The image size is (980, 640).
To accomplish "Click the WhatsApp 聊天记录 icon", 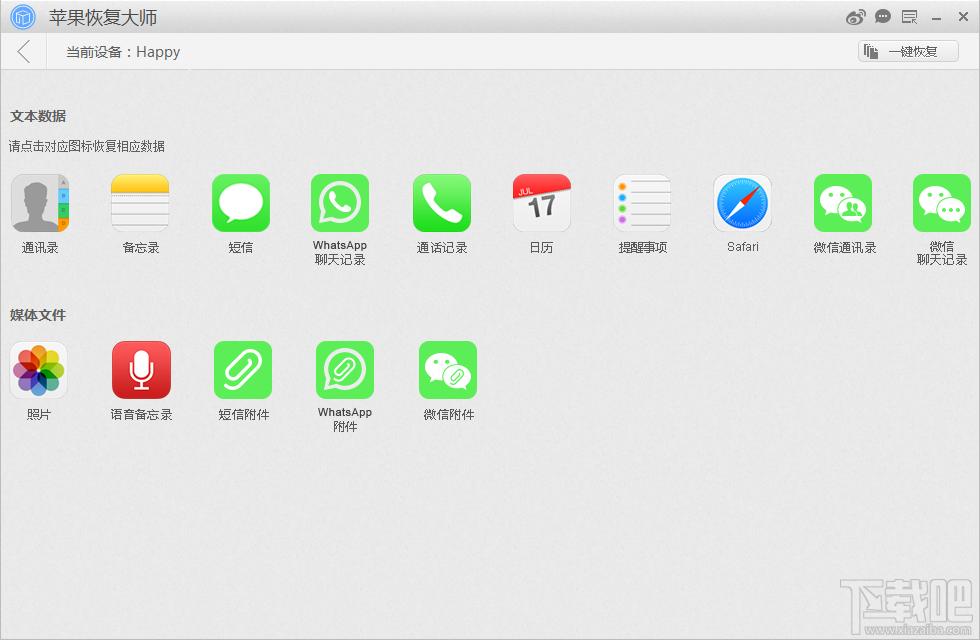I will click(x=340, y=203).
